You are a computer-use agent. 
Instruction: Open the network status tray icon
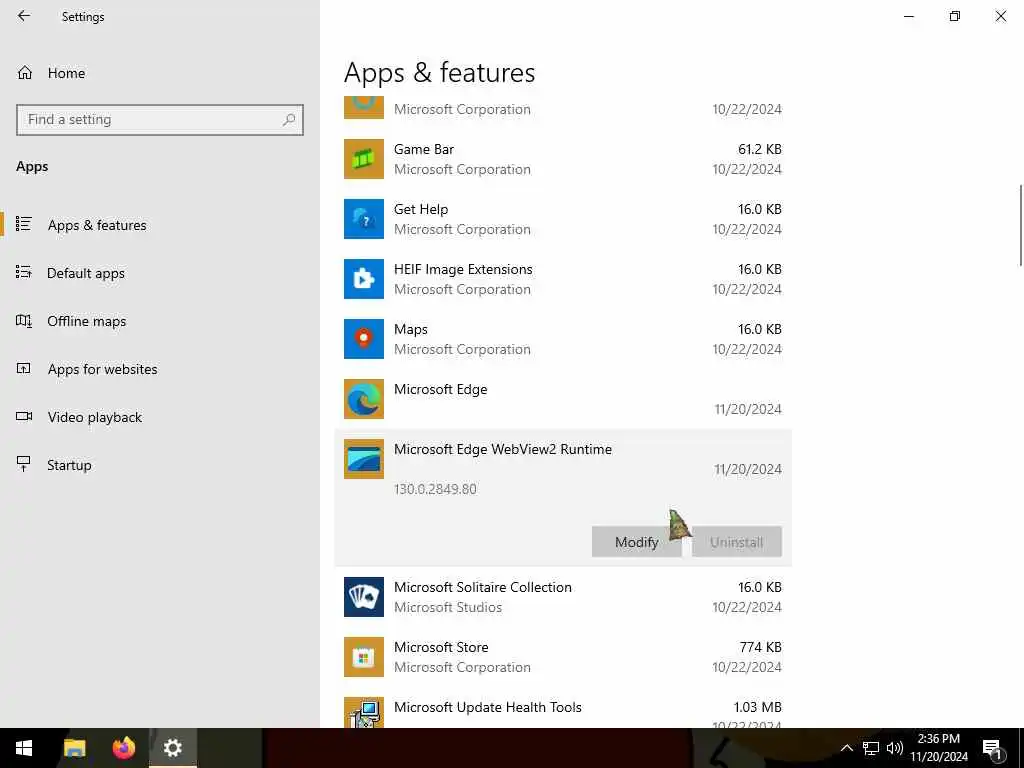tap(871, 748)
